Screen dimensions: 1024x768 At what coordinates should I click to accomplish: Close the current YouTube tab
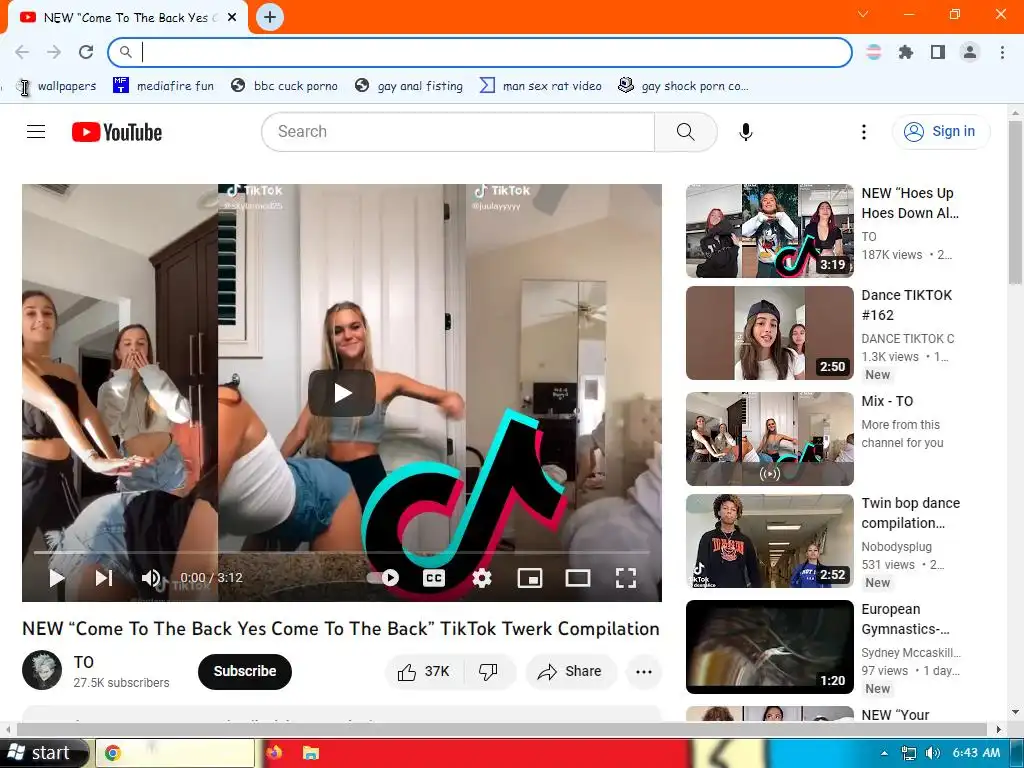click(x=232, y=18)
